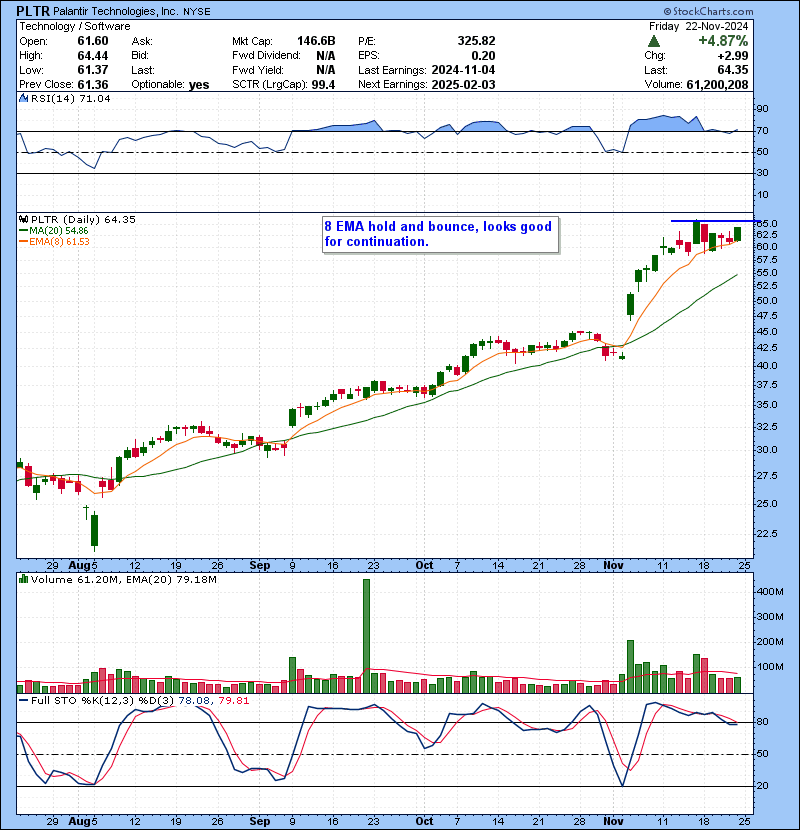Click the Next Earnings date 2025-02-03
Image resolution: width=800 pixels, height=830 pixels.
tap(463, 85)
